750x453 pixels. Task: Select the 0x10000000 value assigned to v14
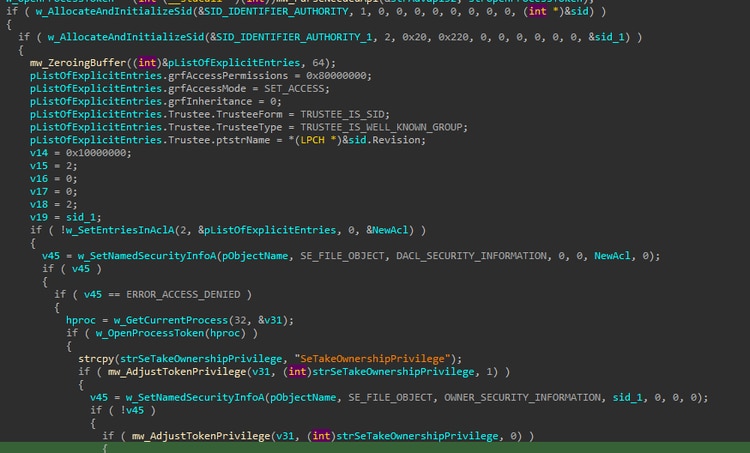click(x=95, y=153)
